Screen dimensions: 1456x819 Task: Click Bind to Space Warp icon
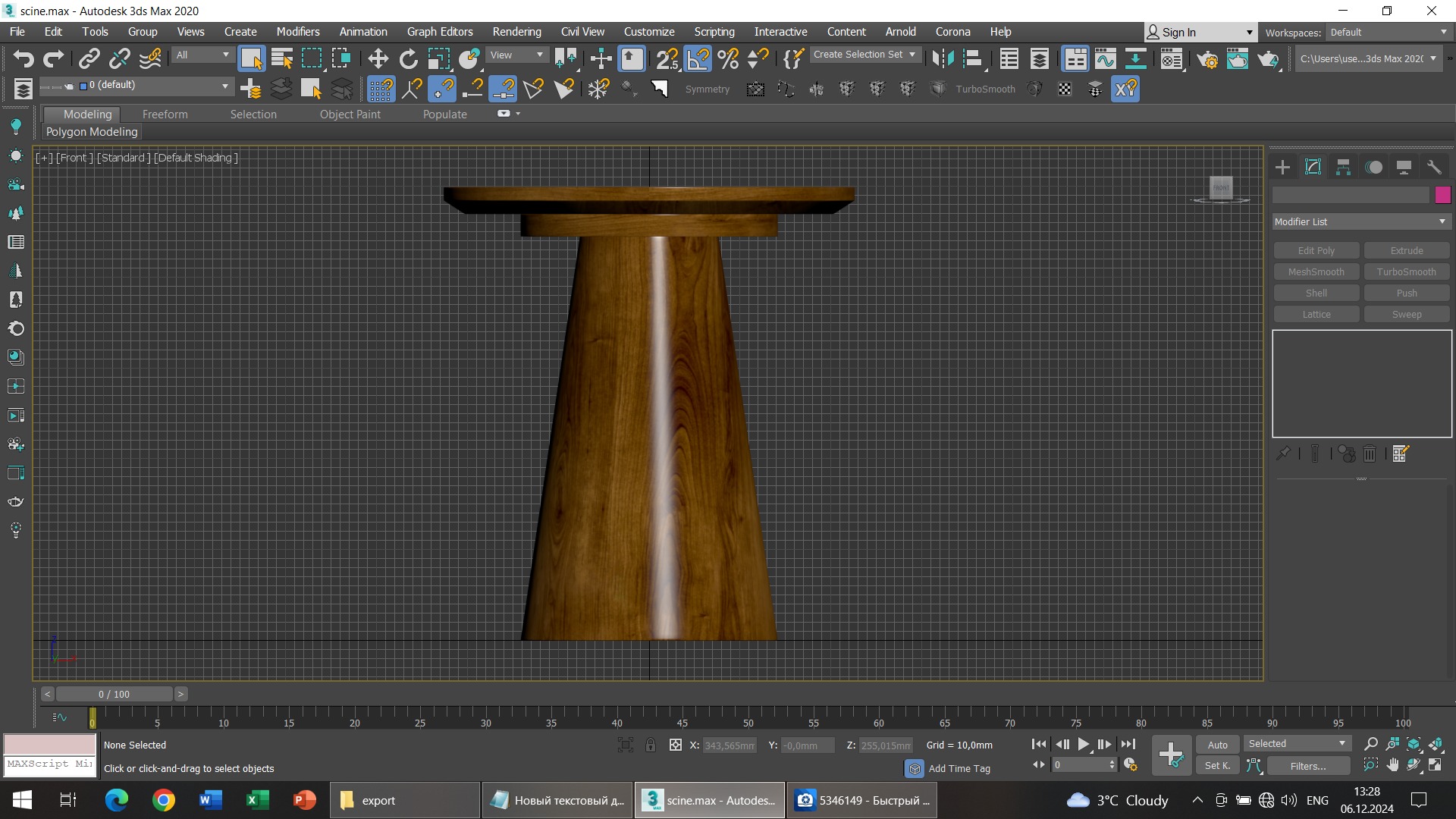point(150,58)
